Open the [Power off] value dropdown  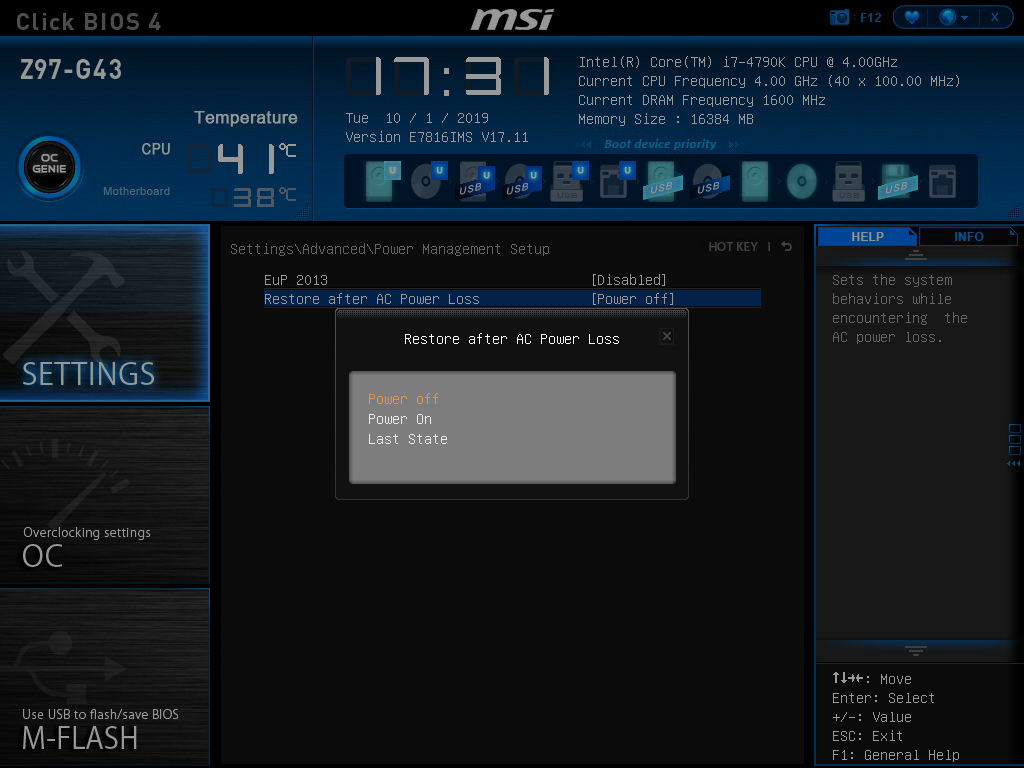click(633, 299)
